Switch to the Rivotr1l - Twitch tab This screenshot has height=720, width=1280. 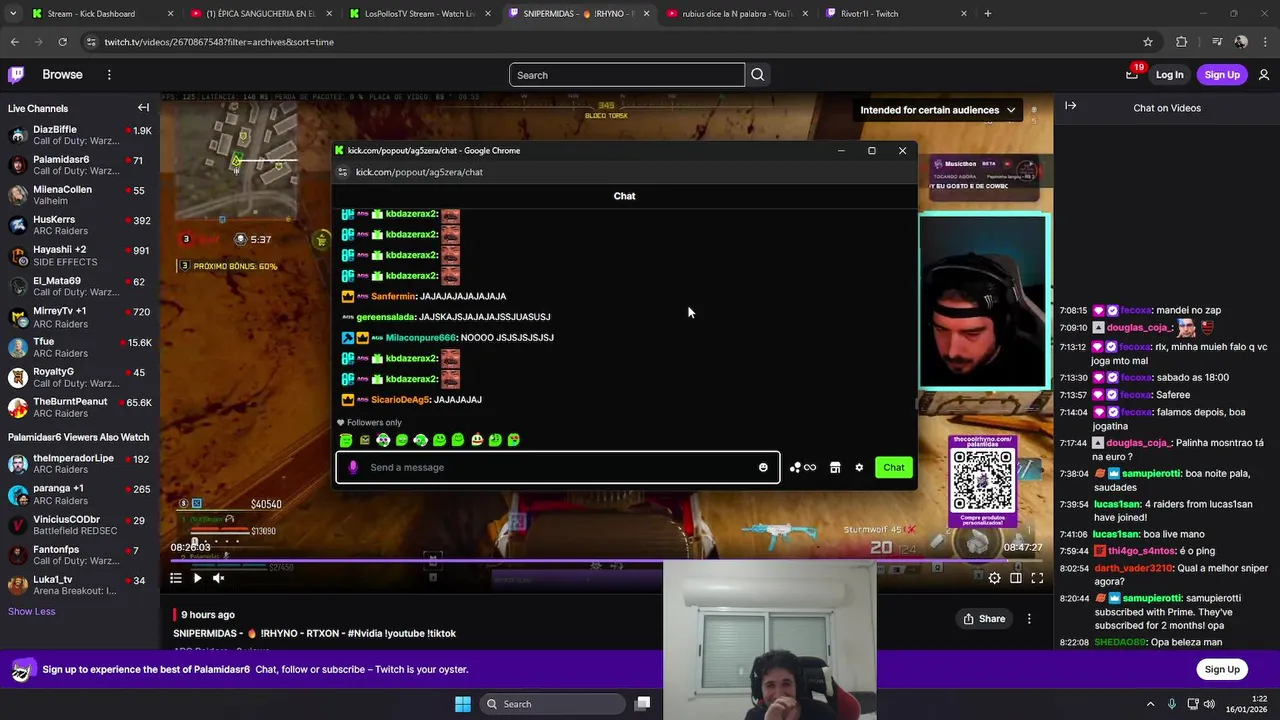897,14
